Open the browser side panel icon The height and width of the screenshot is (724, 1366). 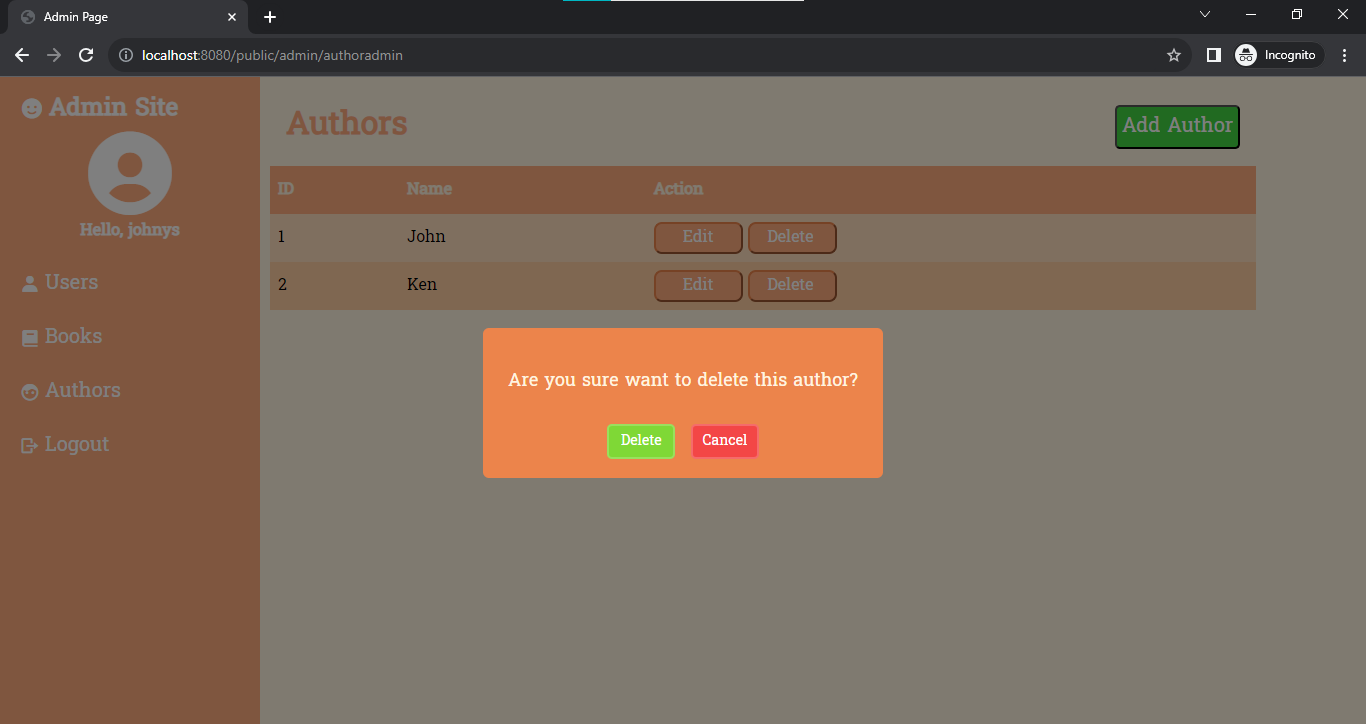pos(1213,55)
